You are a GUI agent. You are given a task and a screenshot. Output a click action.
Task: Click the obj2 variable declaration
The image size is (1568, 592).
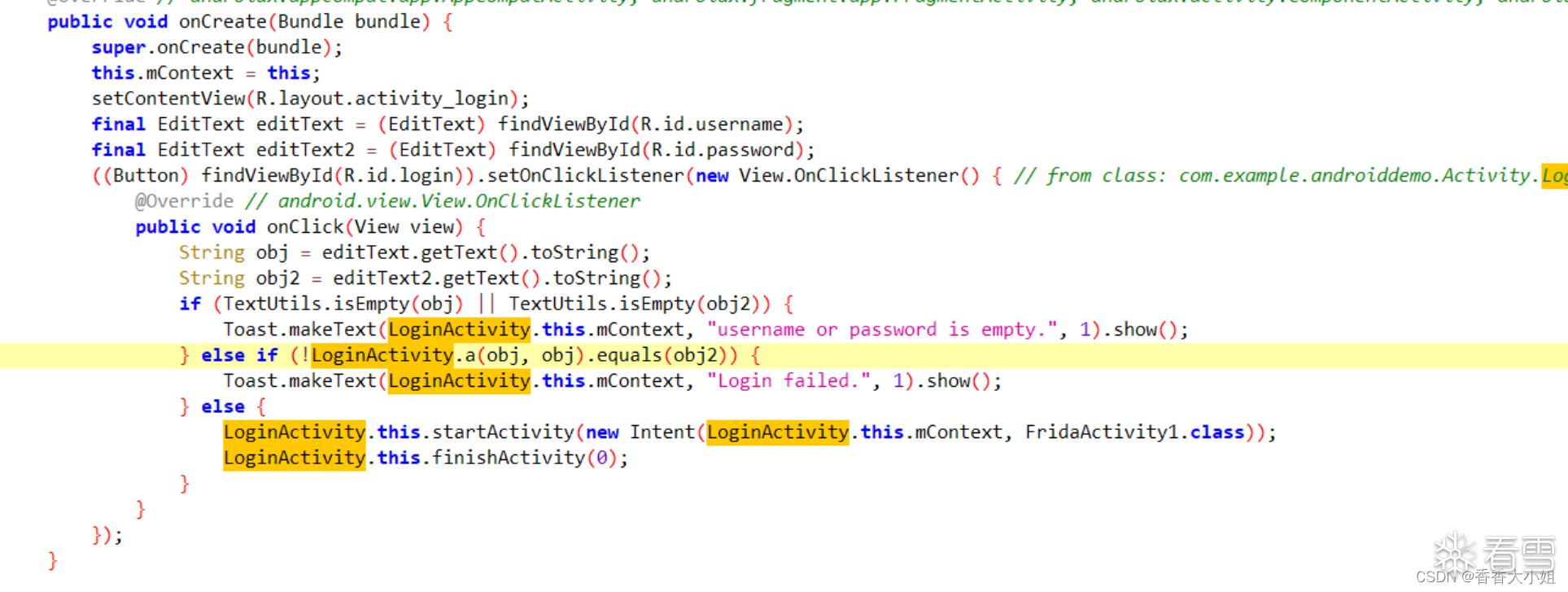277,278
